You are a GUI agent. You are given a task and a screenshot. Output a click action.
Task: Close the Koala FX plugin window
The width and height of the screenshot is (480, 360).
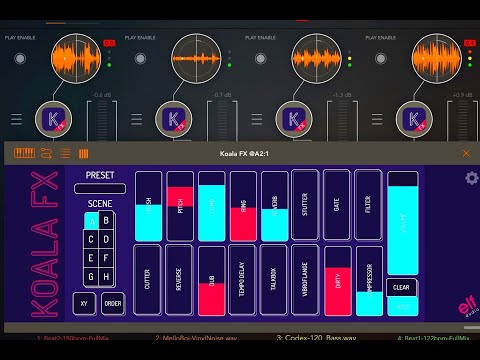[466, 153]
